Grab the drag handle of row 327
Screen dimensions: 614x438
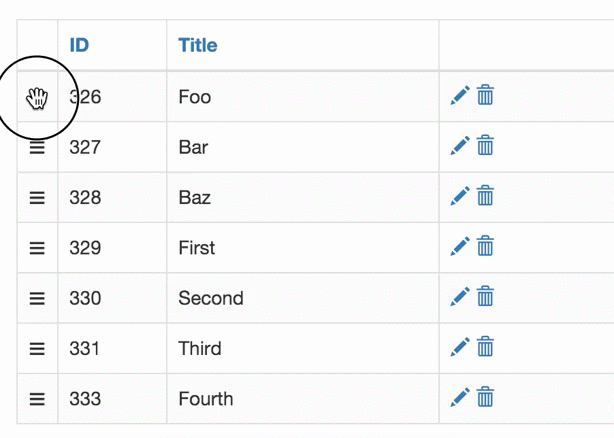click(x=37, y=148)
